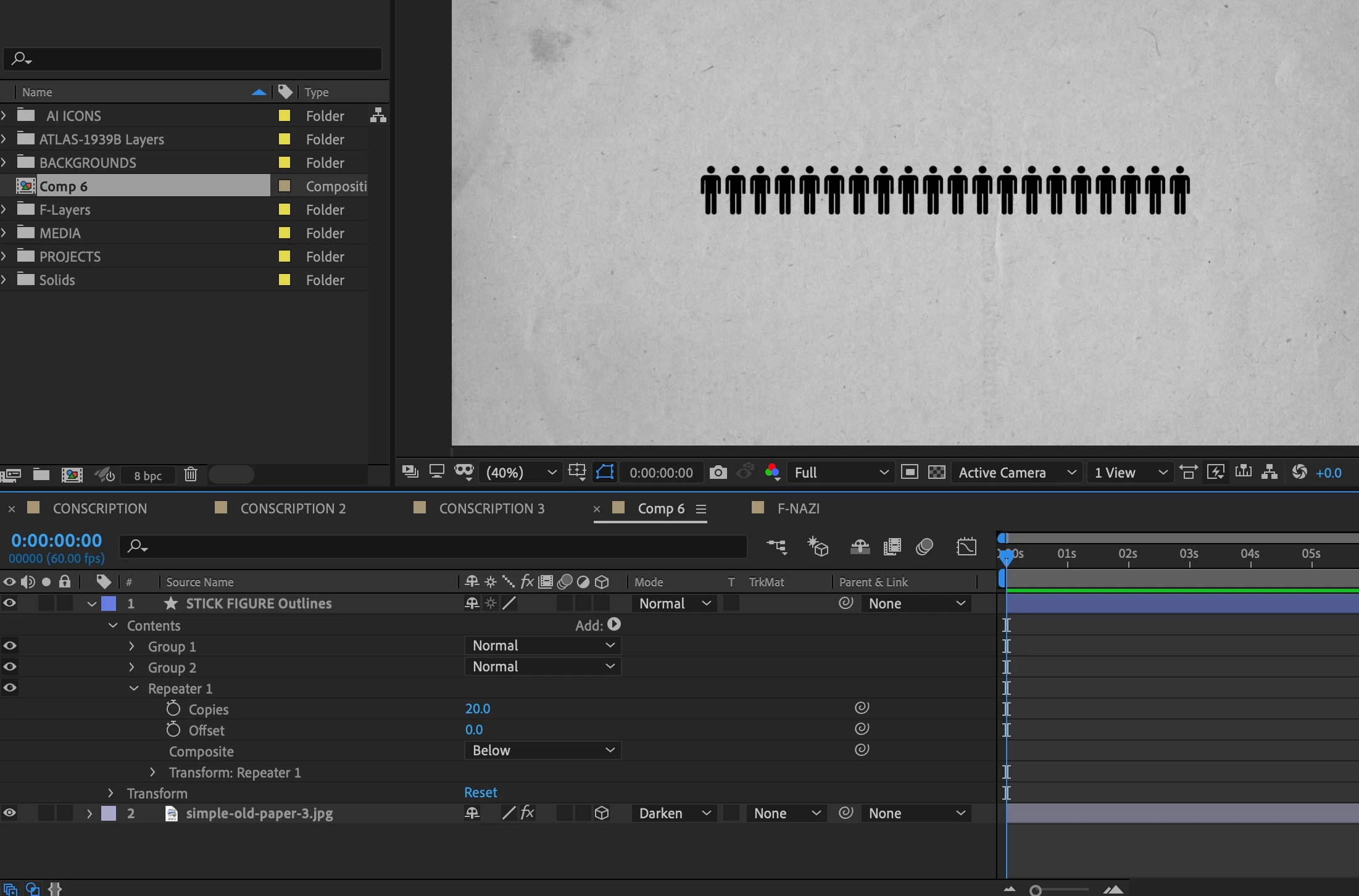
Task: Click the Graph Editor icon
Action: pyautogui.click(x=966, y=547)
